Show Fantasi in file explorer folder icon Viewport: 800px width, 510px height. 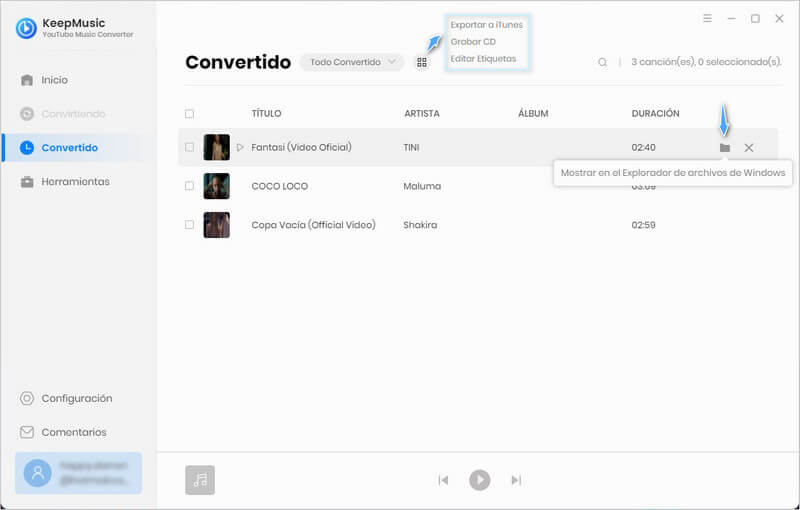point(725,148)
